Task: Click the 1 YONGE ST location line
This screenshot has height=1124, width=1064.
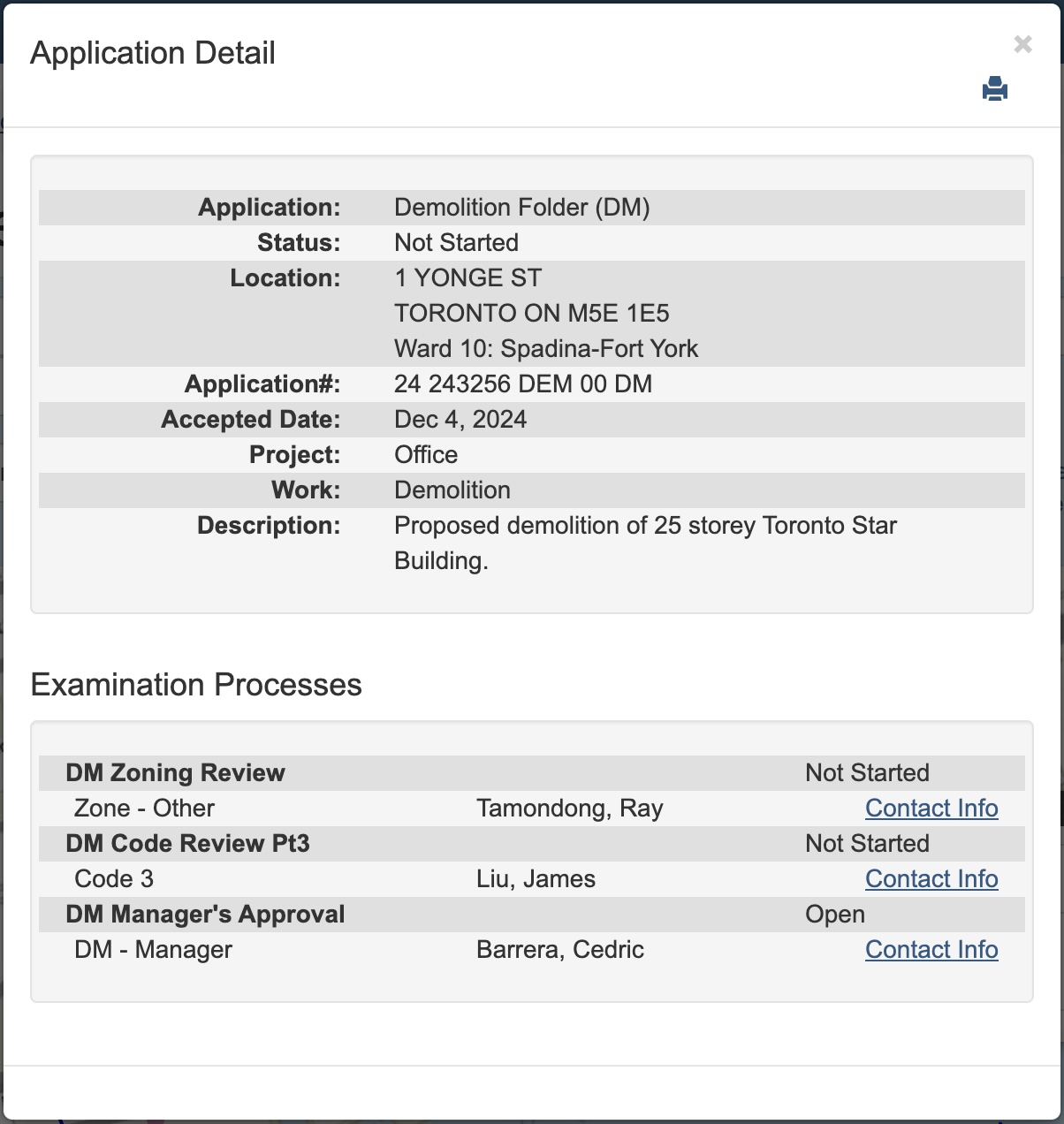Action: [x=467, y=278]
